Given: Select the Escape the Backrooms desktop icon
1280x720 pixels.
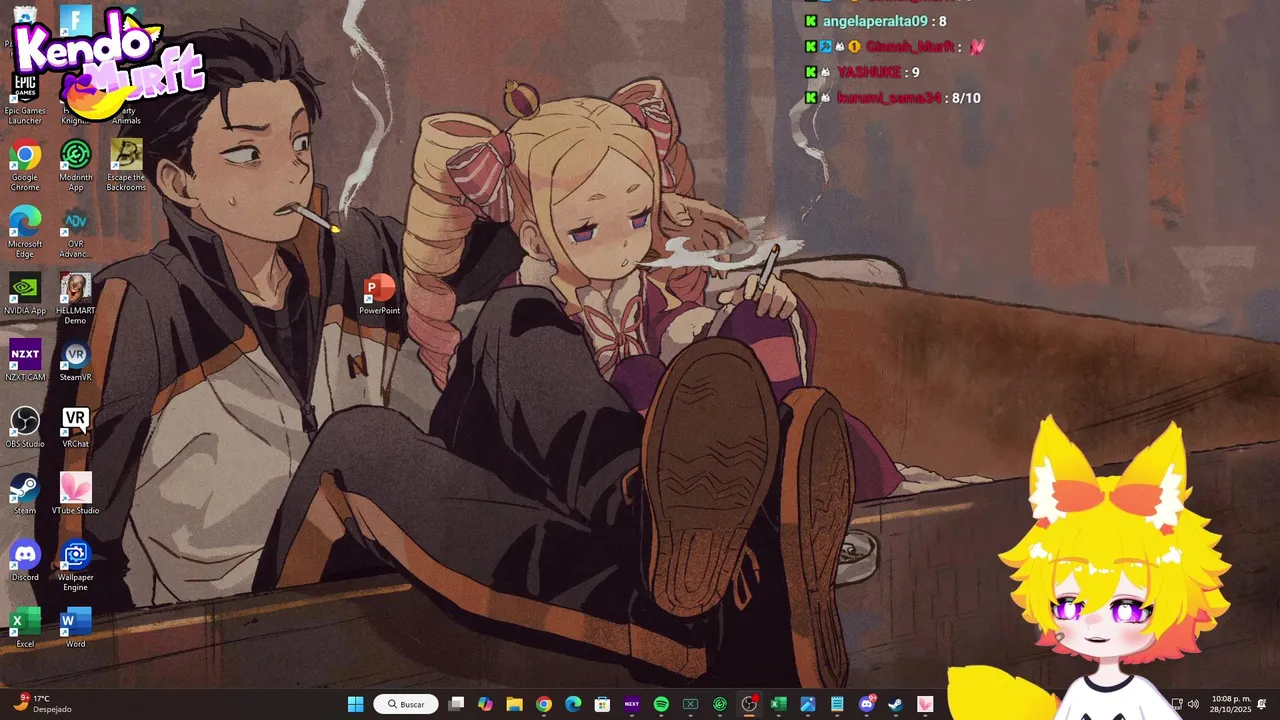Looking at the screenshot, I should point(126,166).
